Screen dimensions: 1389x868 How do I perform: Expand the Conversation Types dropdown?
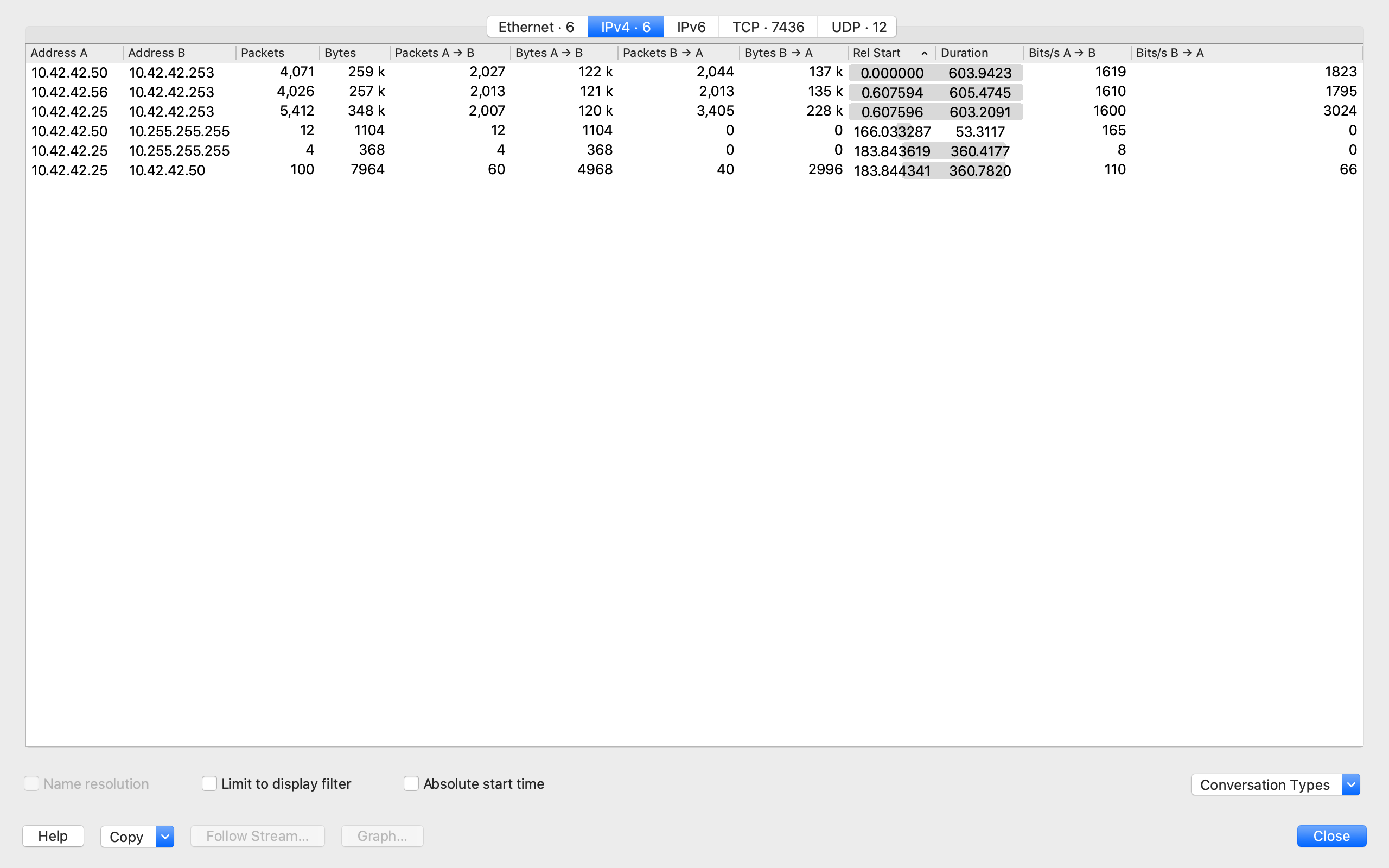tap(1350, 784)
